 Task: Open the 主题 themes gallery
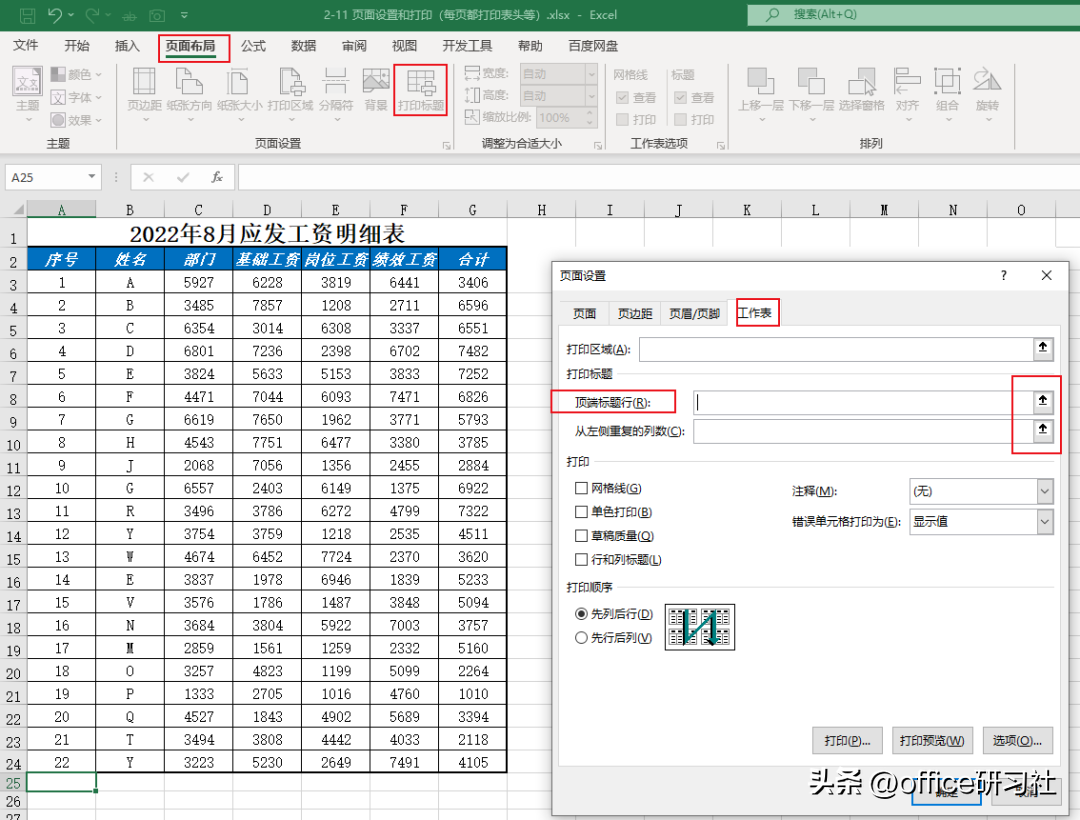click(28, 96)
